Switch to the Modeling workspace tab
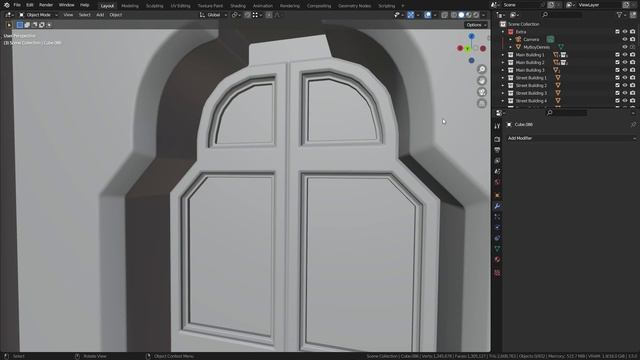Image resolution: width=640 pixels, height=360 pixels. (x=130, y=6)
